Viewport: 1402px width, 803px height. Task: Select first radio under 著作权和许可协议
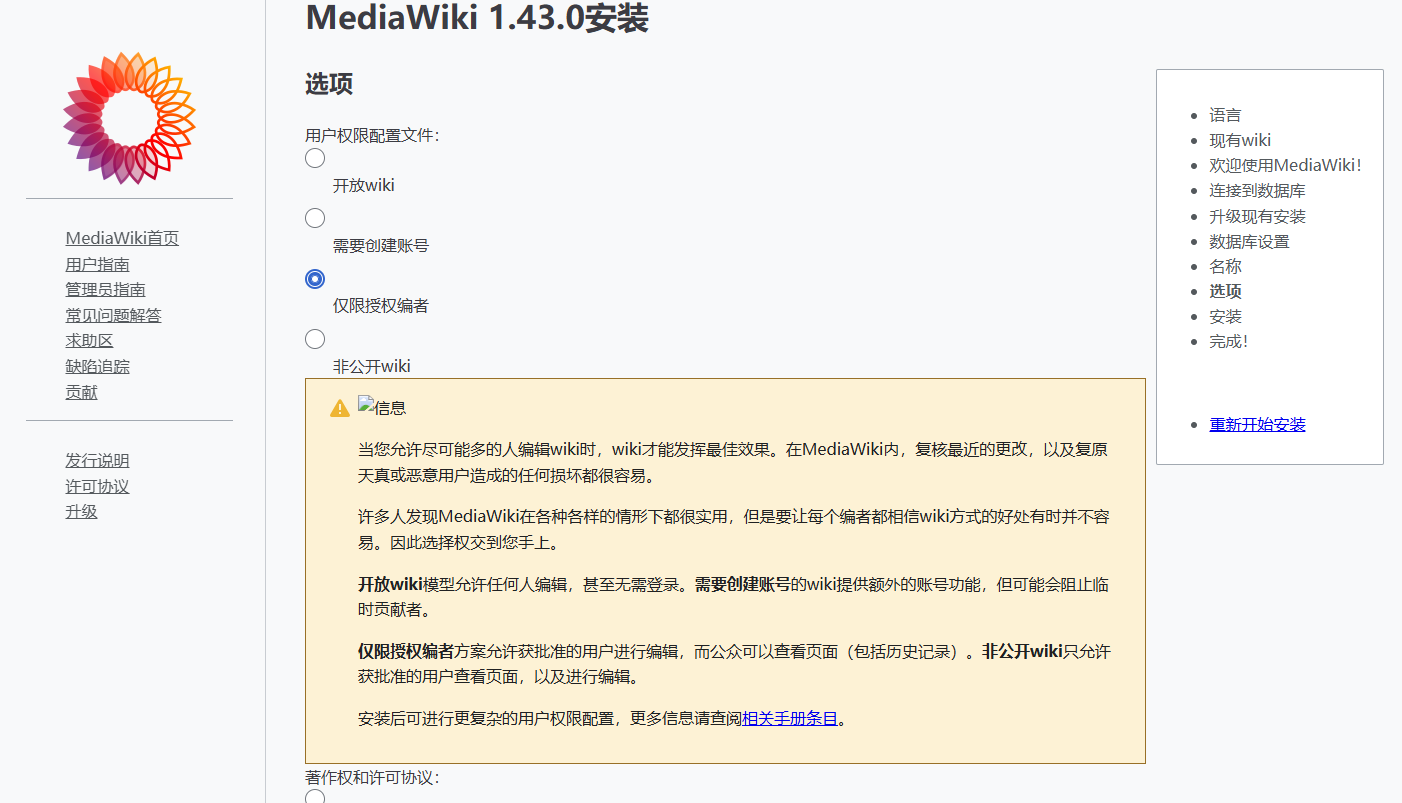click(x=315, y=797)
